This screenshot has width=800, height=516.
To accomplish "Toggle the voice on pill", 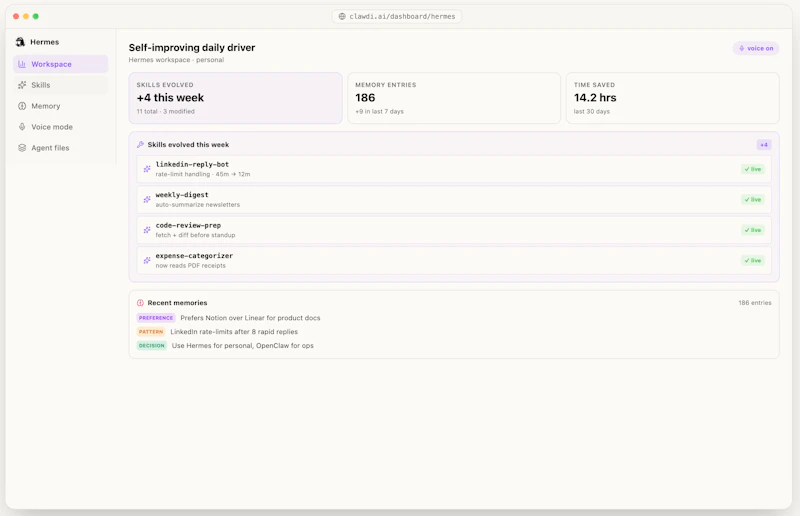I will (x=756, y=48).
